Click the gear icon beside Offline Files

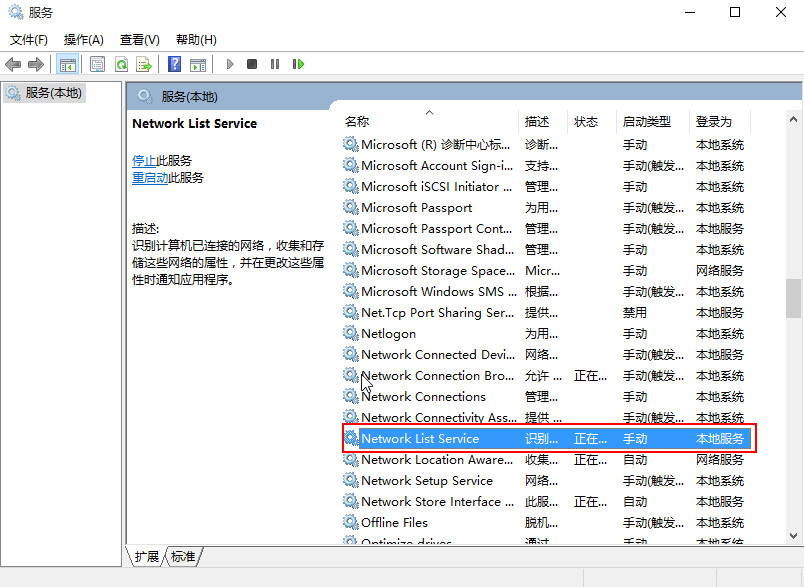351,522
